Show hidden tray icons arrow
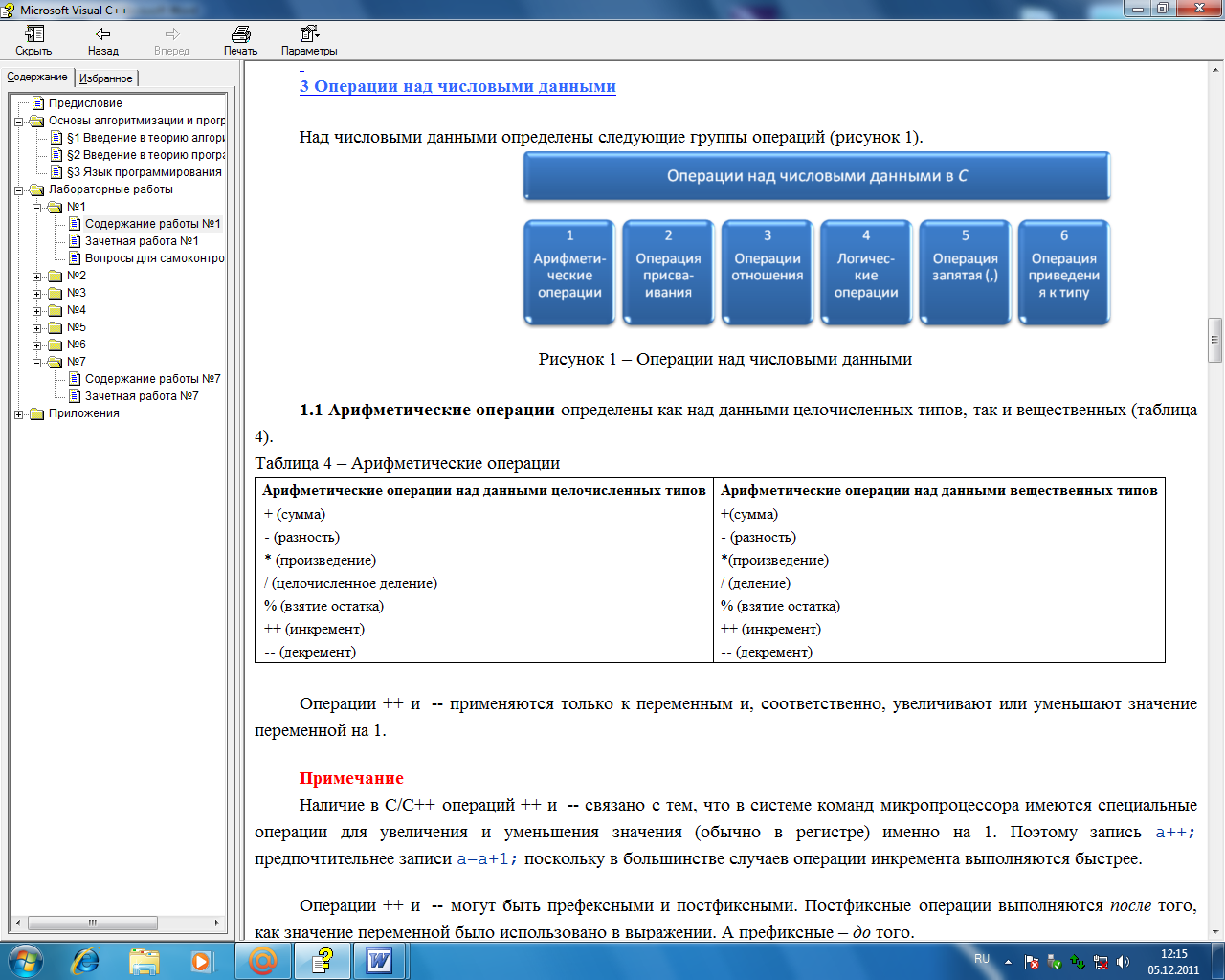Image resolution: width=1225 pixels, height=980 pixels. click(x=1008, y=962)
